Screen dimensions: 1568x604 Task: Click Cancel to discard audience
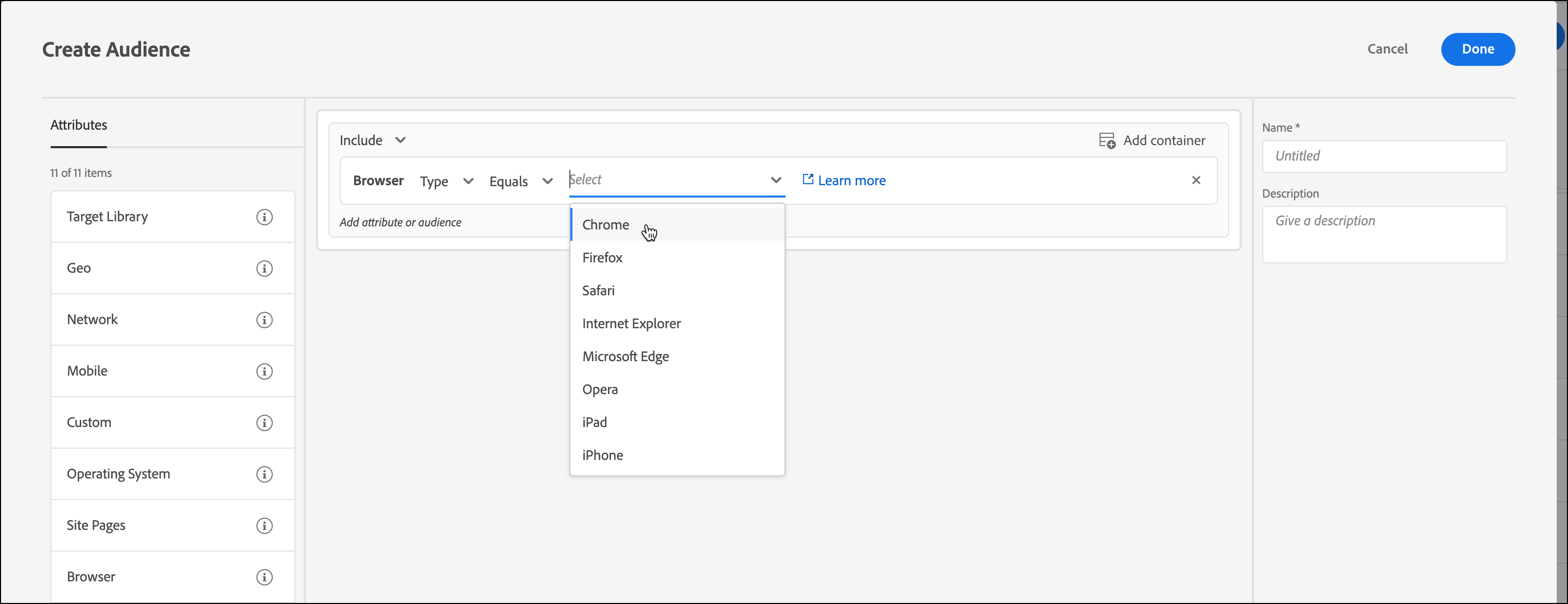pyautogui.click(x=1387, y=49)
